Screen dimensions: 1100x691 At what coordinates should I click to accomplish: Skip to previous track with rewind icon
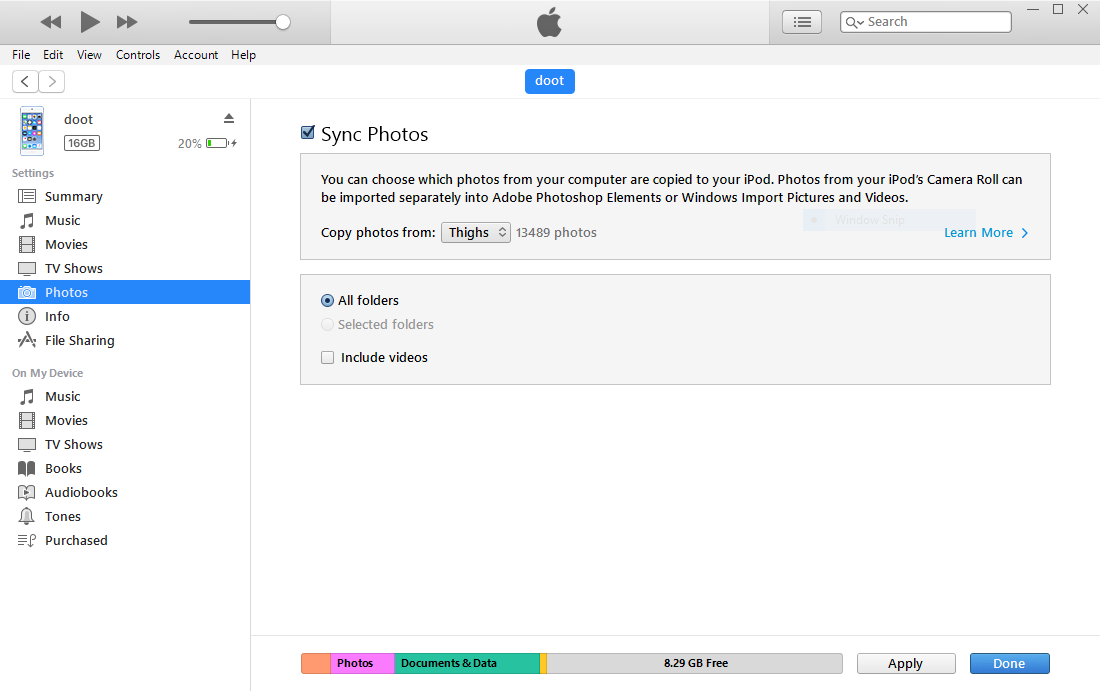pyautogui.click(x=51, y=22)
